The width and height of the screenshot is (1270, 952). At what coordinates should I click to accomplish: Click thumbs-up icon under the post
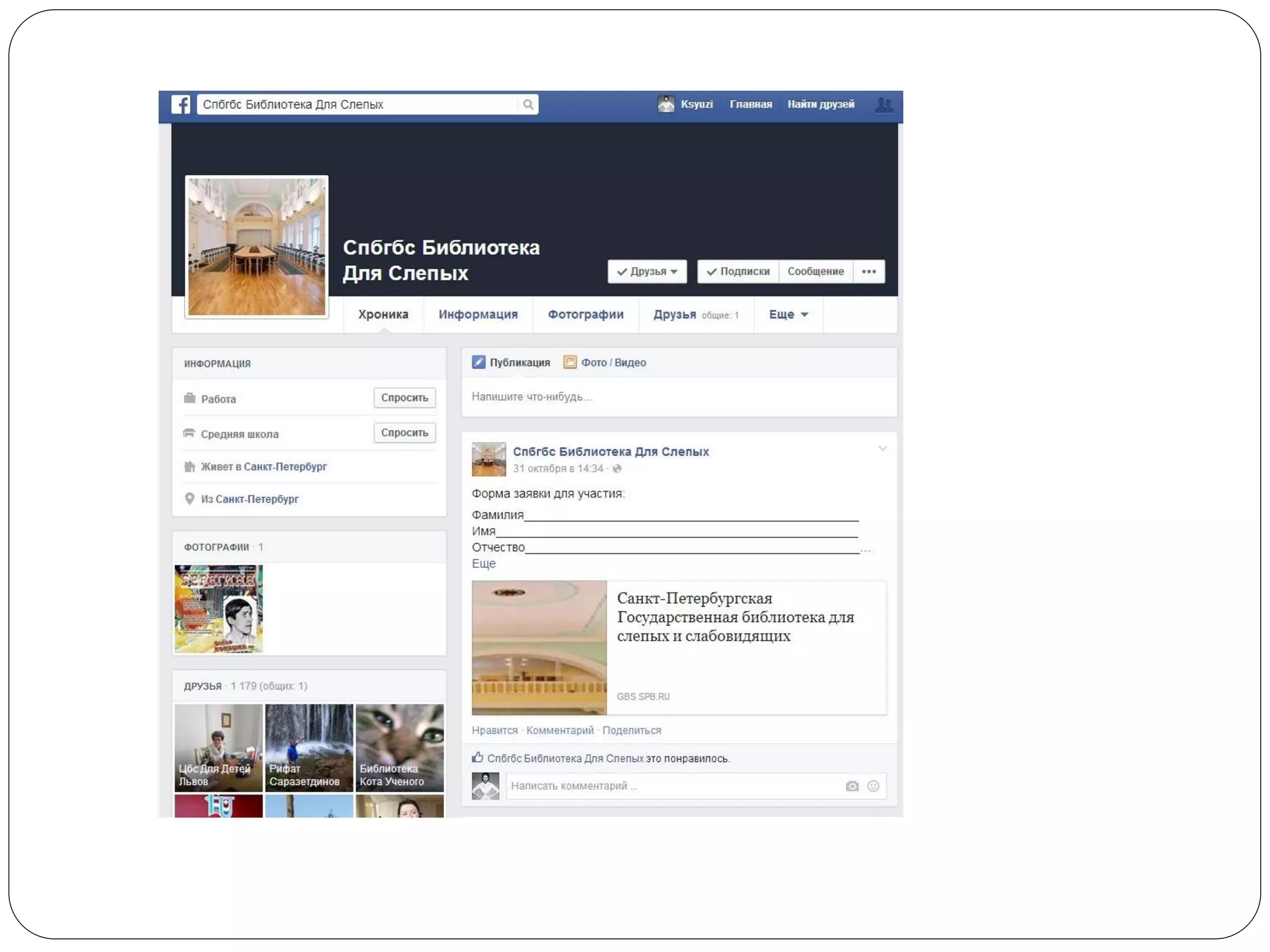point(477,757)
